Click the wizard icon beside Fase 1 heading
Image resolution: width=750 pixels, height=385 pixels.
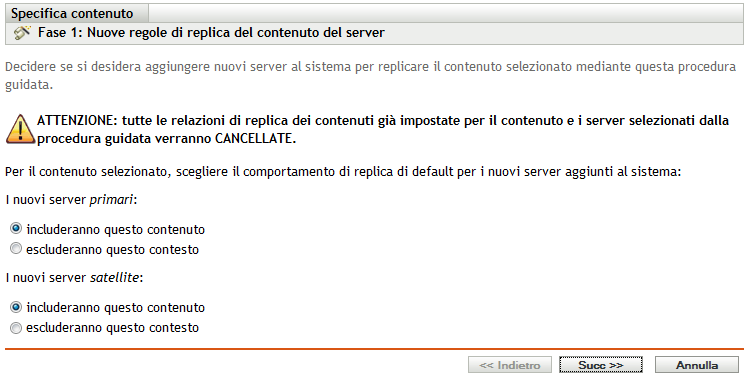point(22,33)
